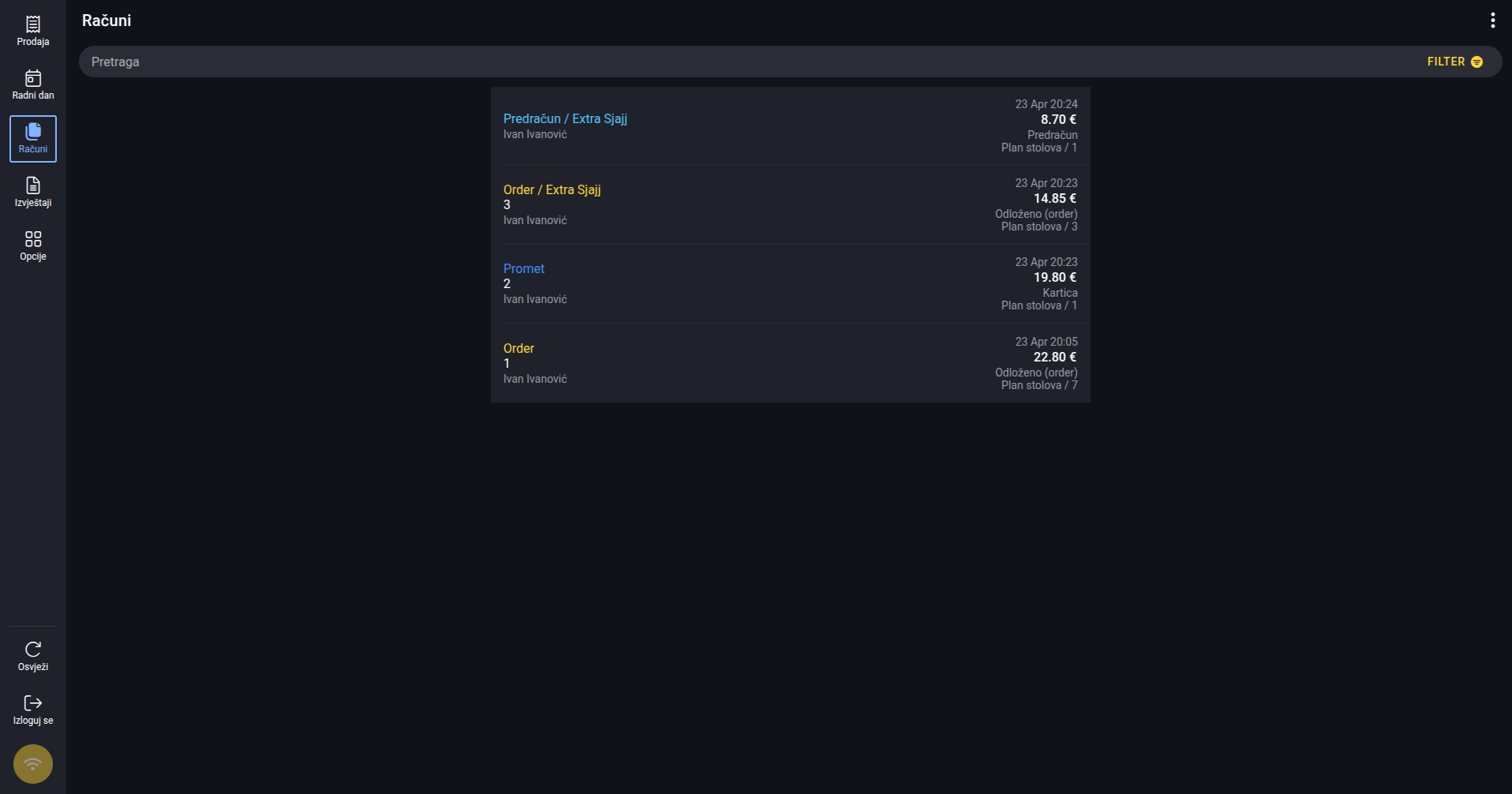Open the Izvještaji reports section

(33, 193)
